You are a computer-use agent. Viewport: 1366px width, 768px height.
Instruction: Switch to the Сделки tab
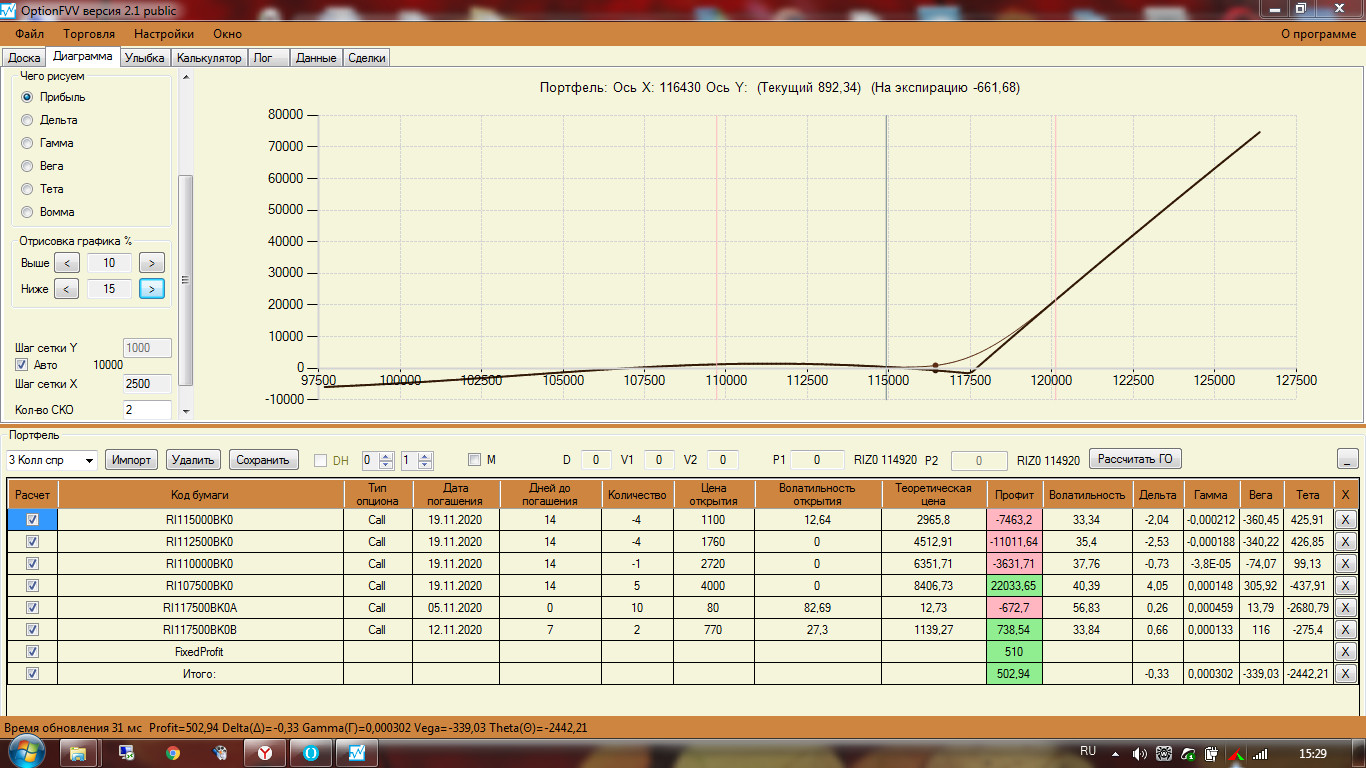pyautogui.click(x=367, y=58)
